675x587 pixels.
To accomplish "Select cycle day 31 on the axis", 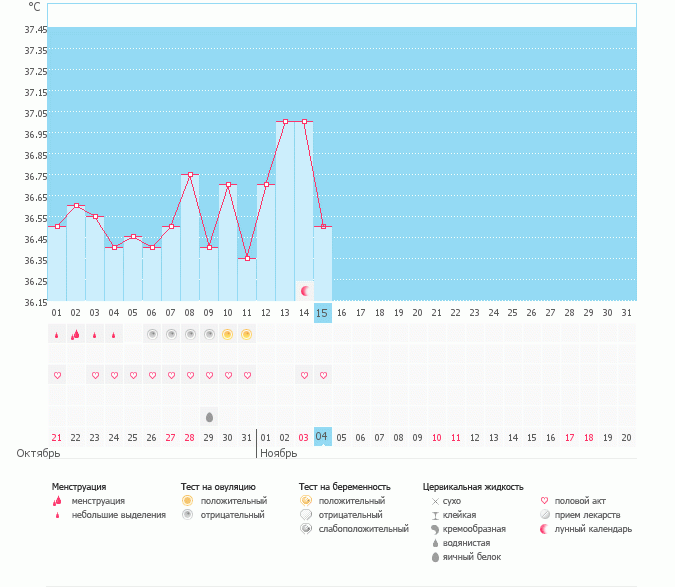I will pos(626,313).
